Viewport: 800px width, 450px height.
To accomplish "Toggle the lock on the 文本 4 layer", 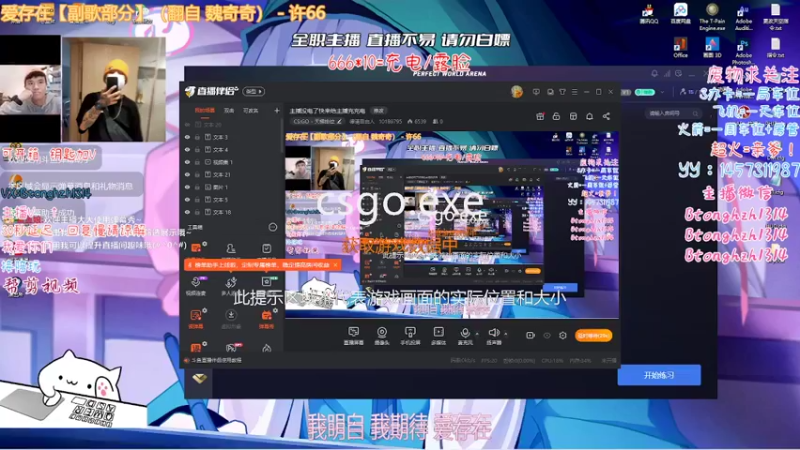I will (x=197, y=149).
